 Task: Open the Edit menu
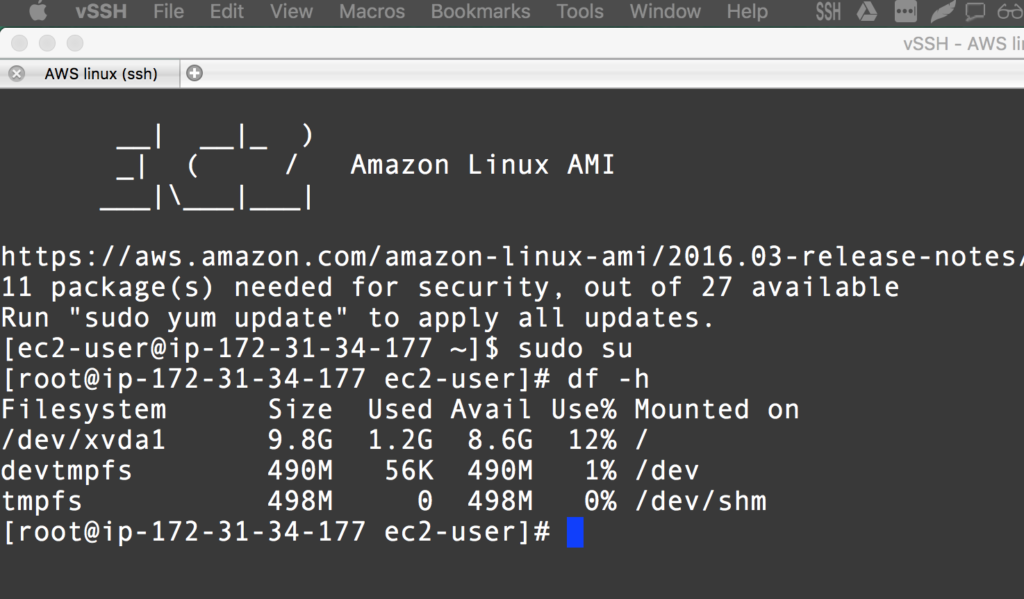click(x=227, y=12)
